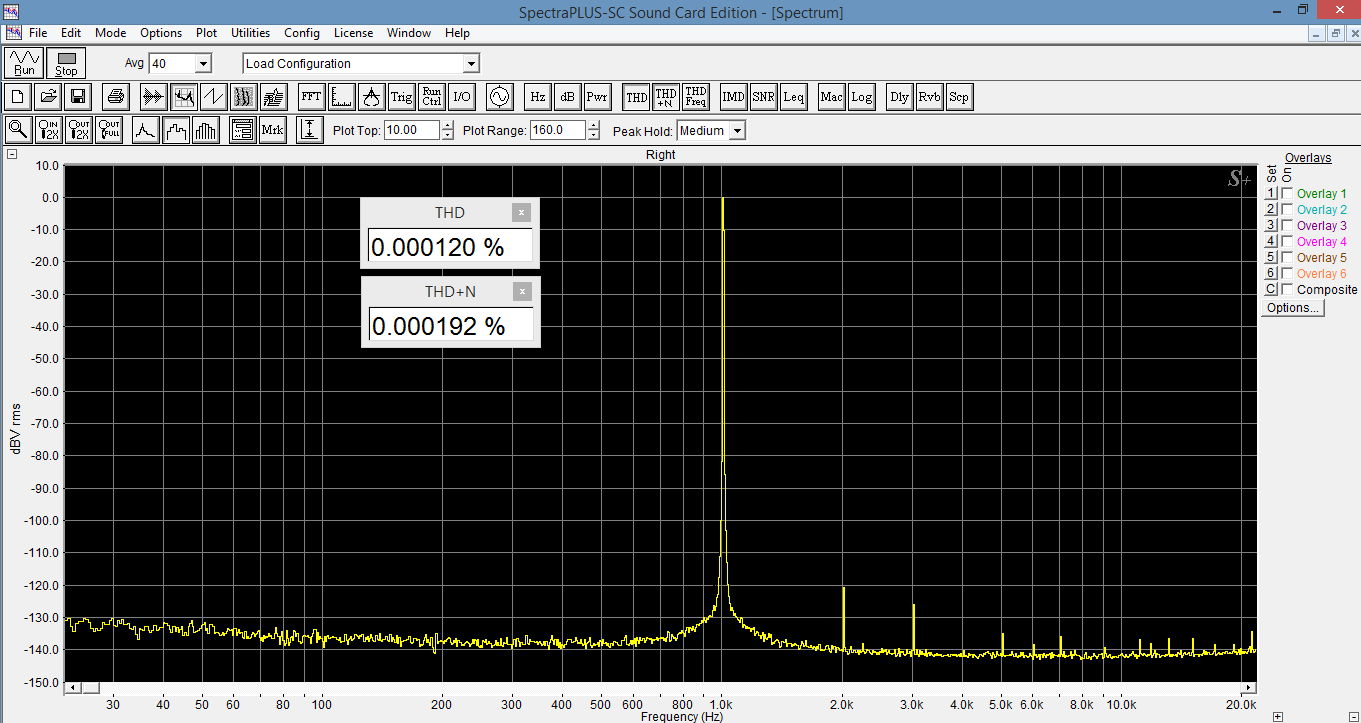Click the dB peak amplitude button

coord(567,97)
